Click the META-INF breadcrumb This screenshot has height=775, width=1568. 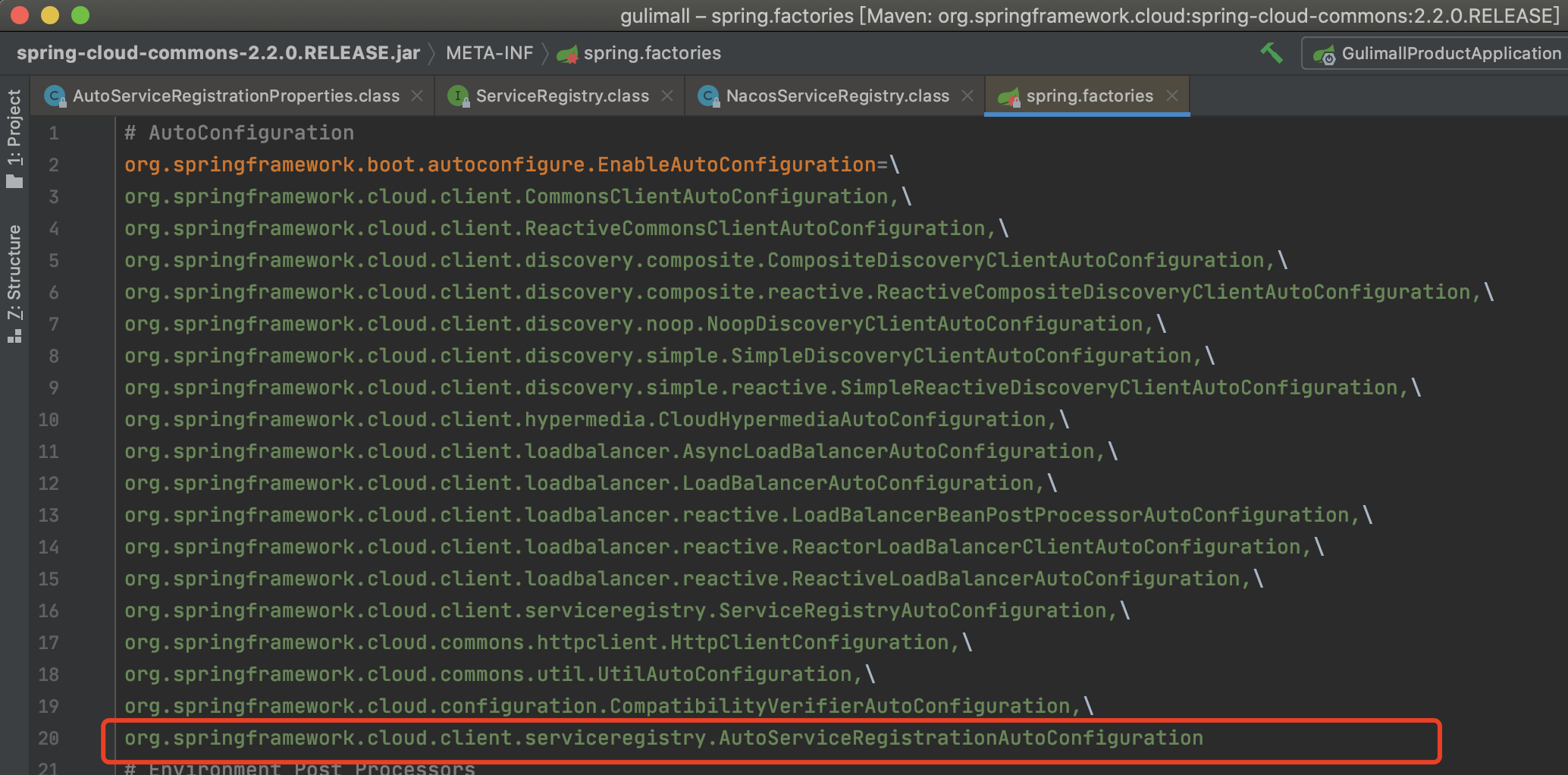(x=490, y=53)
